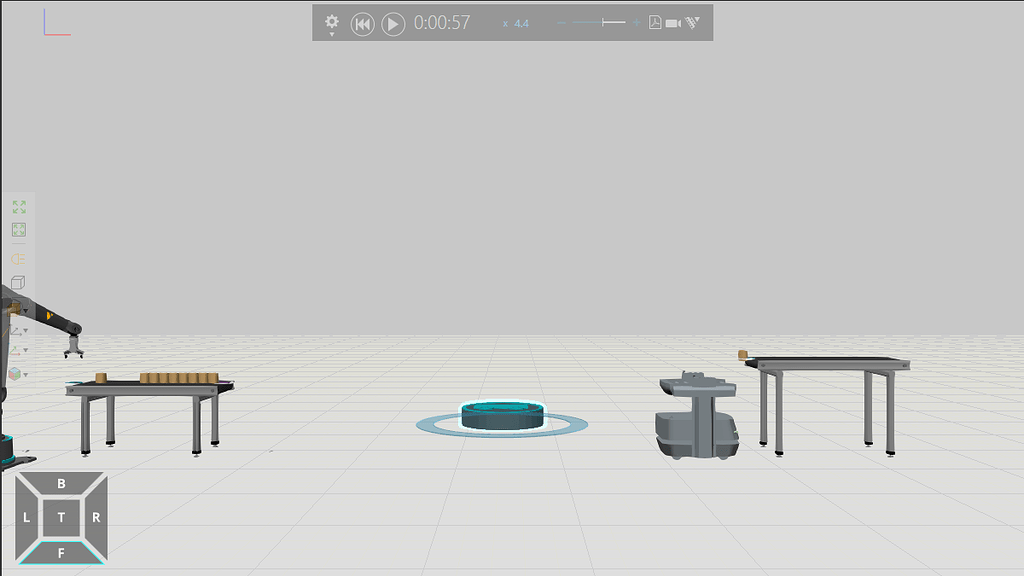Viewport: 1024px width, 576px height.
Task: Fit the view to all objects
Action: point(18,208)
